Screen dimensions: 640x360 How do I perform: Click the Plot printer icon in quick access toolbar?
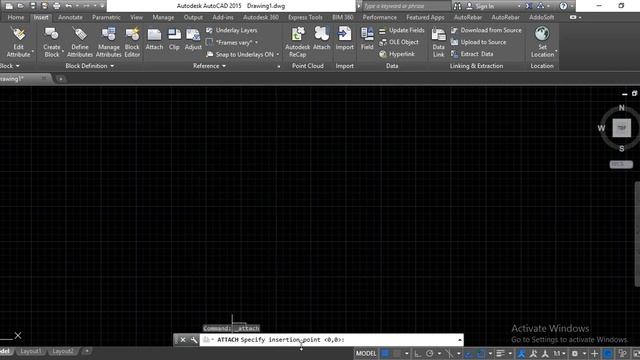pos(57,6)
